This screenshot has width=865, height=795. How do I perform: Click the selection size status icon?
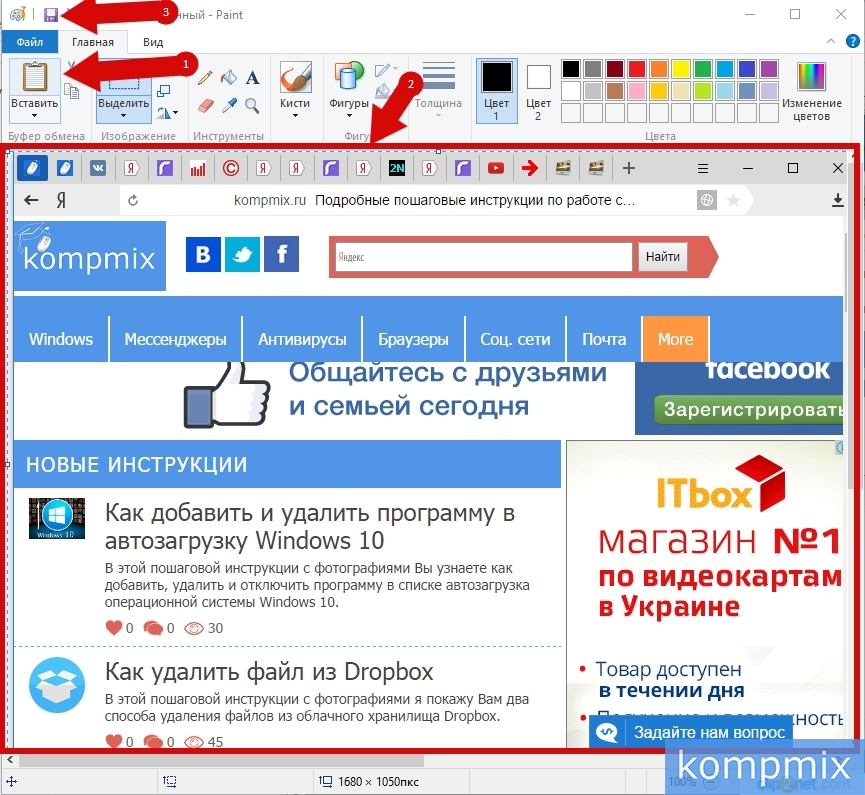[x=170, y=781]
